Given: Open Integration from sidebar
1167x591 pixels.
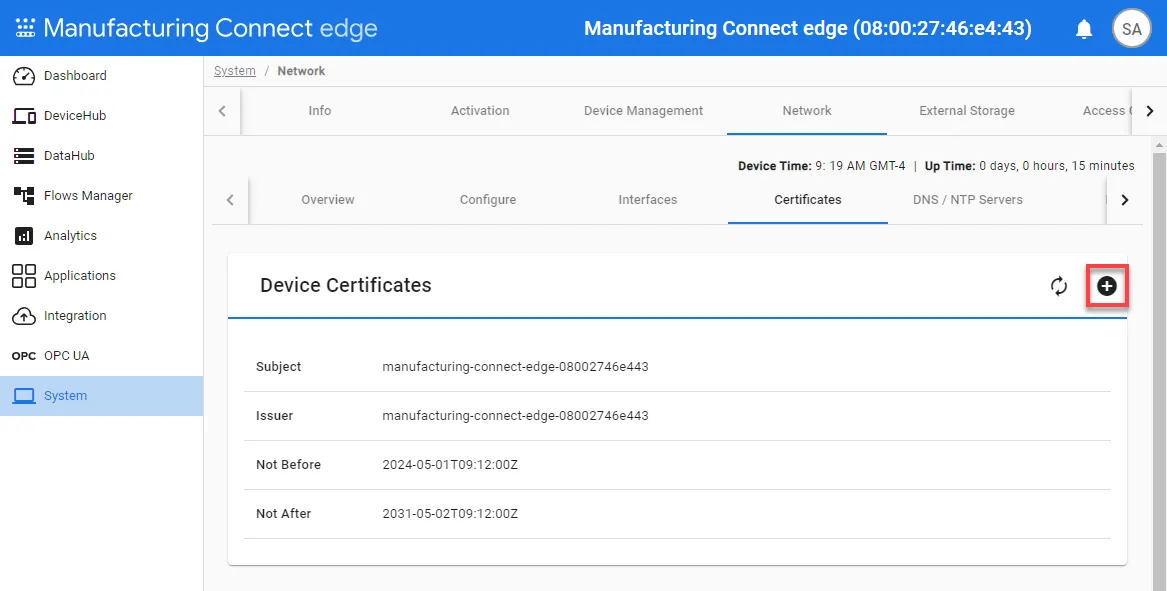Looking at the screenshot, I should (101, 316).
